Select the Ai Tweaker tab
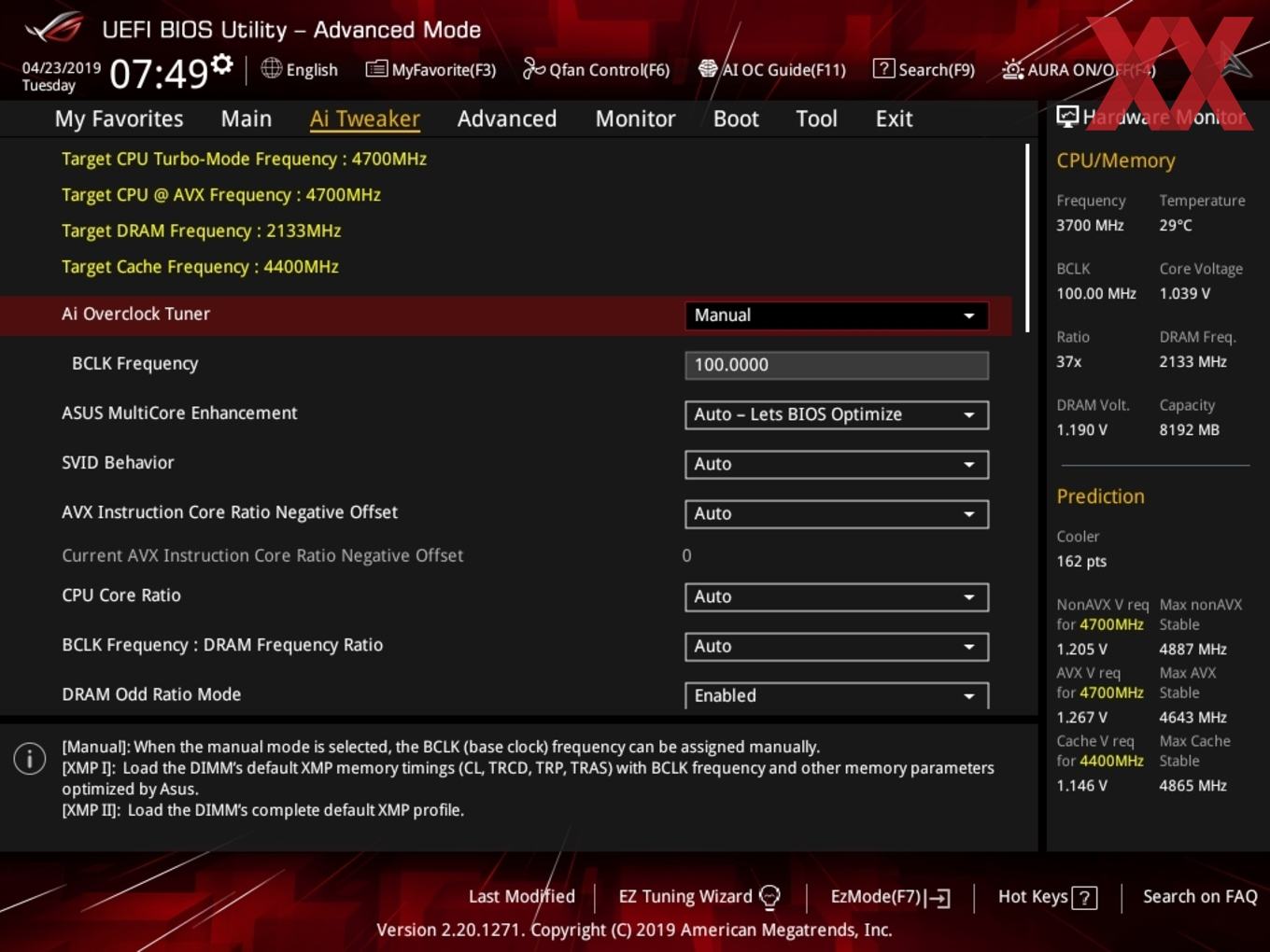 pyautogui.click(x=365, y=119)
